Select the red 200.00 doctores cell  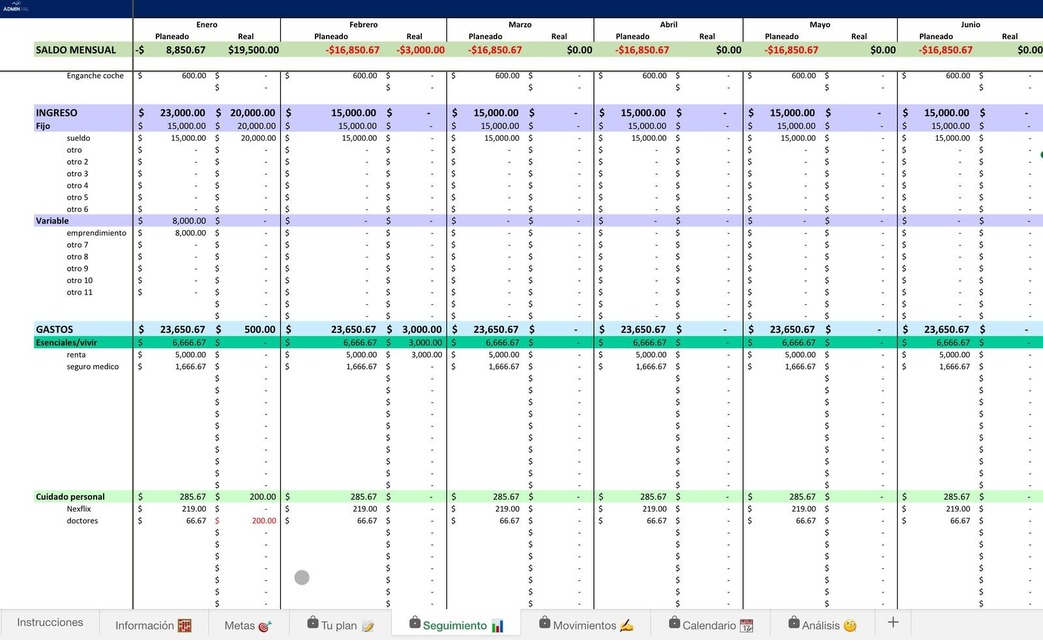(264, 521)
